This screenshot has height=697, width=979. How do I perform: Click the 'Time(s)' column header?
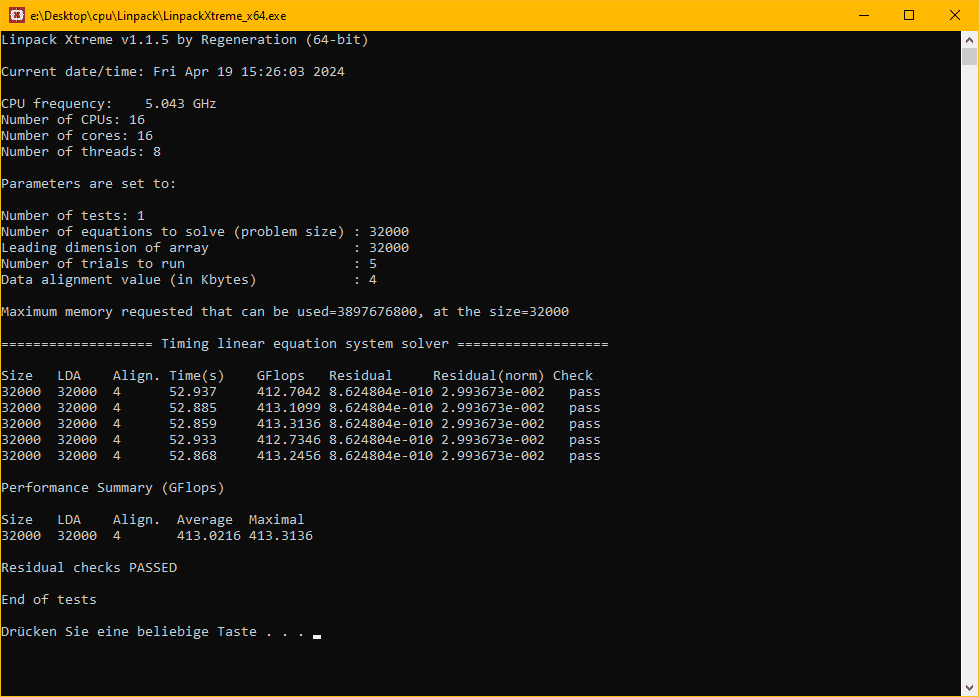(x=197, y=376)
